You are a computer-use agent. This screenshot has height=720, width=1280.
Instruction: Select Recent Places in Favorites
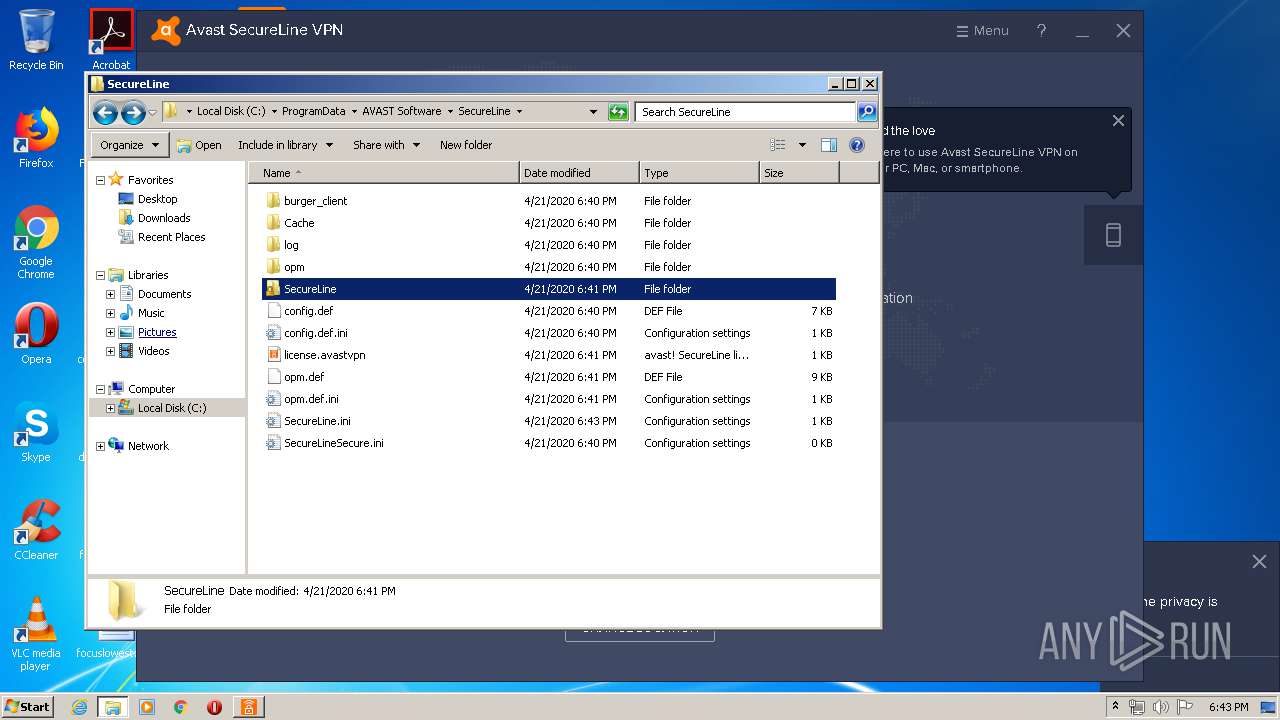click(x=171, y=237)
